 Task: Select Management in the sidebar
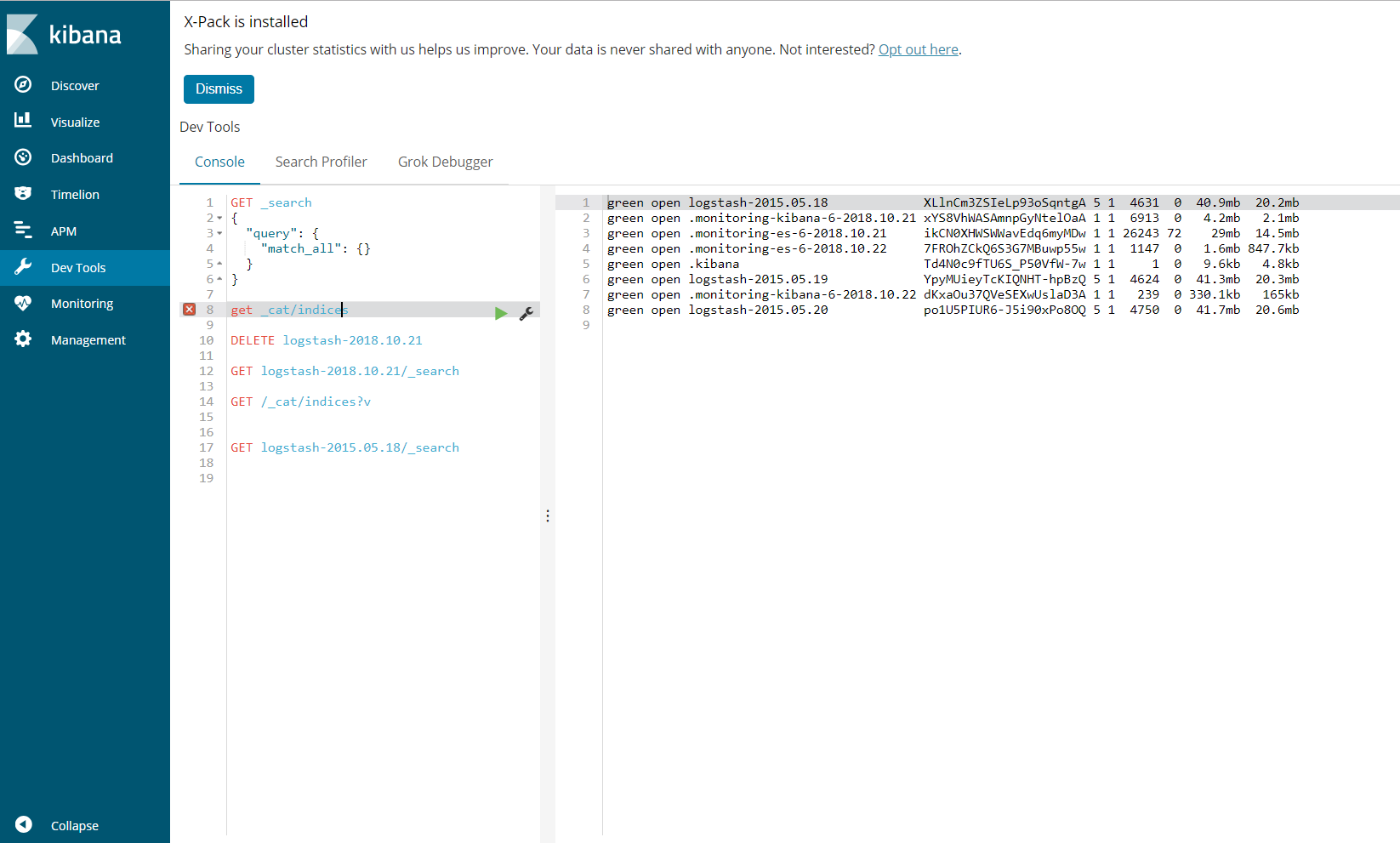point(88,340)
